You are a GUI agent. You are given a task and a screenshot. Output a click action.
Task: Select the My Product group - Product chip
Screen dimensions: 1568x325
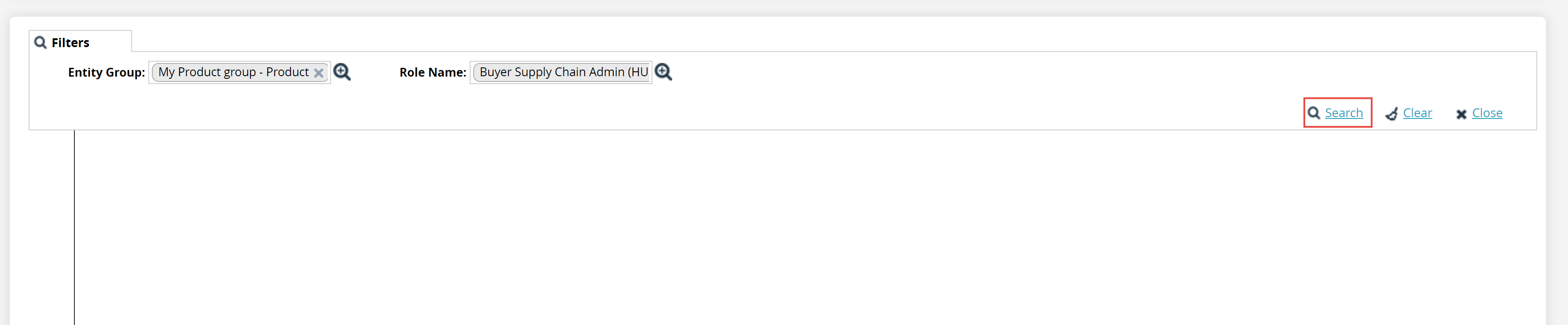[233, 72]
